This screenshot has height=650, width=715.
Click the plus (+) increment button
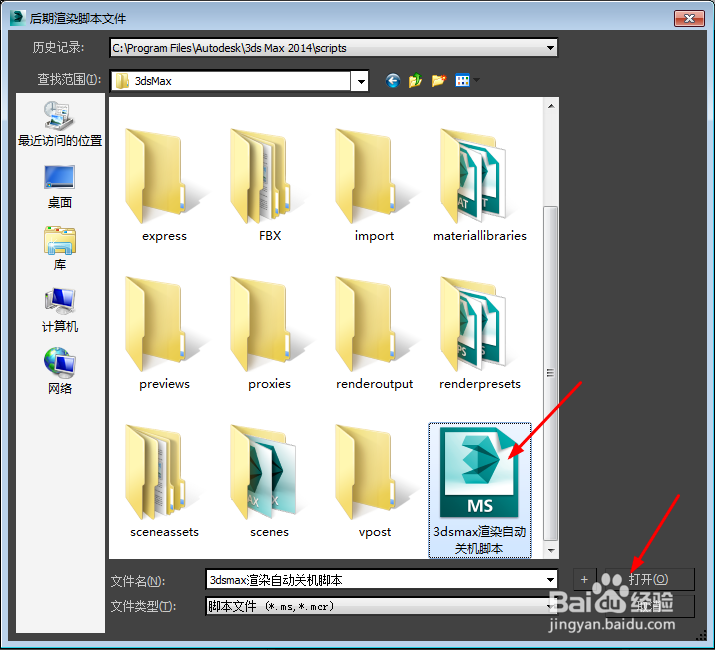click(584, 579)
